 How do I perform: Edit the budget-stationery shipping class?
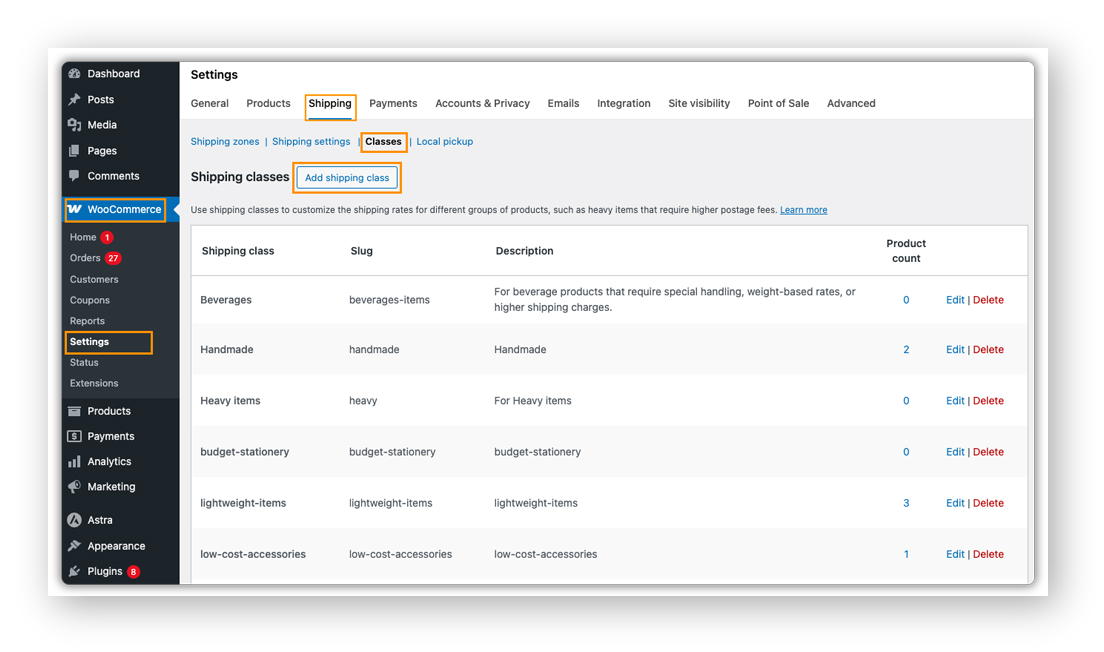955,452
